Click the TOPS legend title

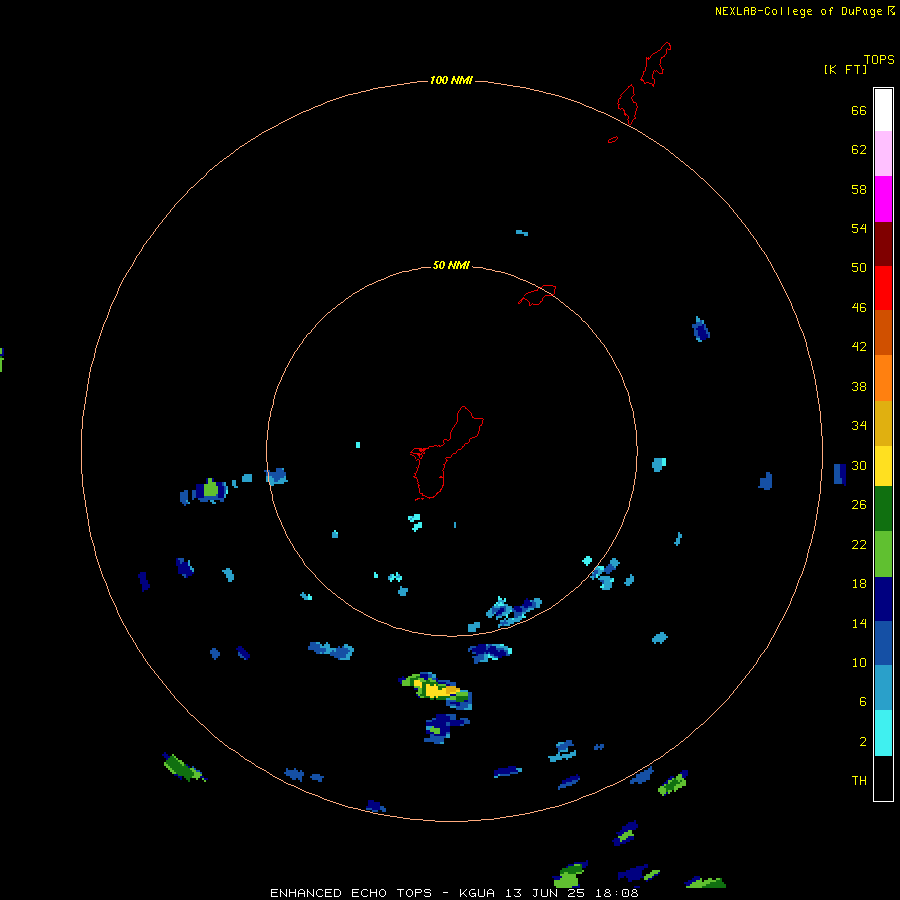click(879, 59)
